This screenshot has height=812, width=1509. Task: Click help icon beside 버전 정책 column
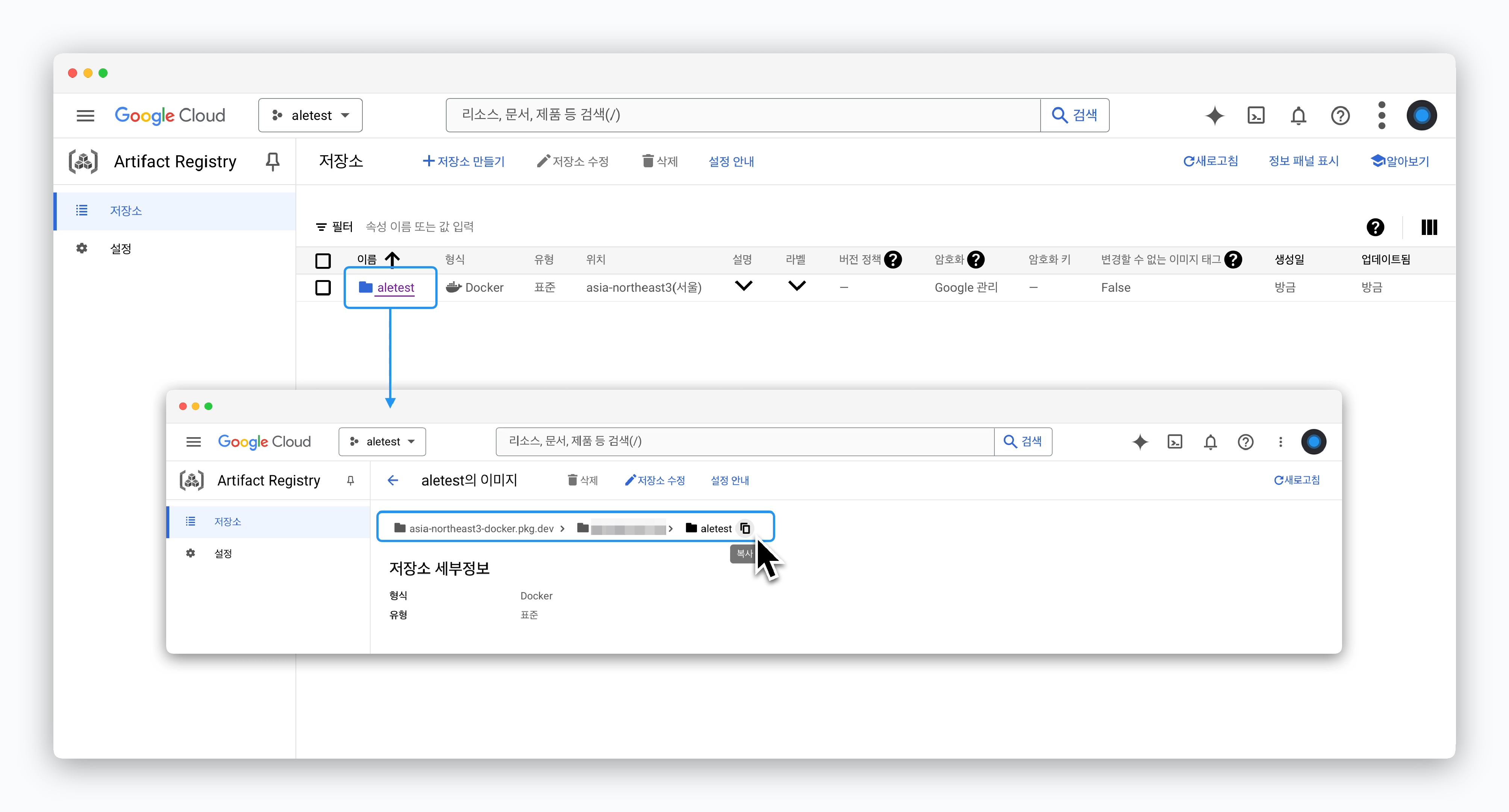pyautogui.click(x=893, y=259)
